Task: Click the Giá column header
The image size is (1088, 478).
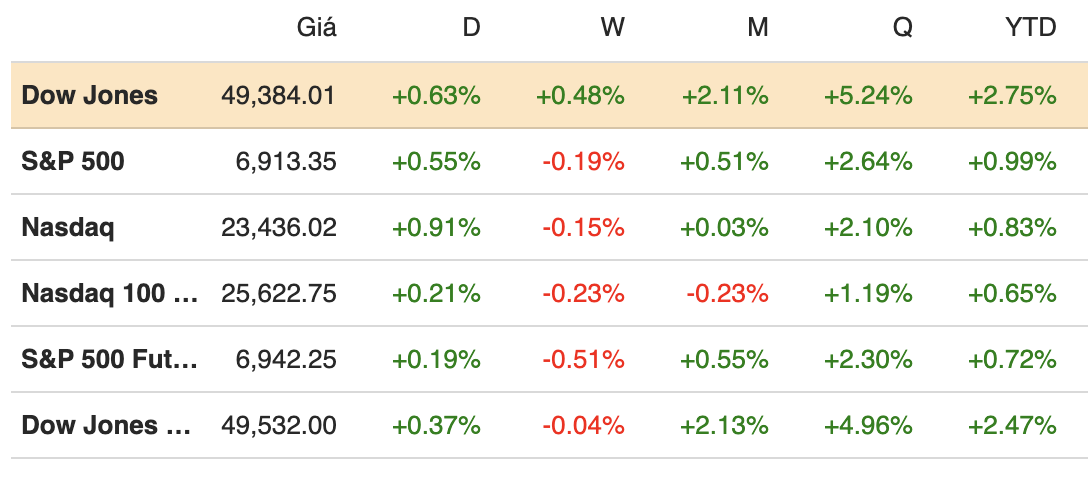Action: (317, 28)
